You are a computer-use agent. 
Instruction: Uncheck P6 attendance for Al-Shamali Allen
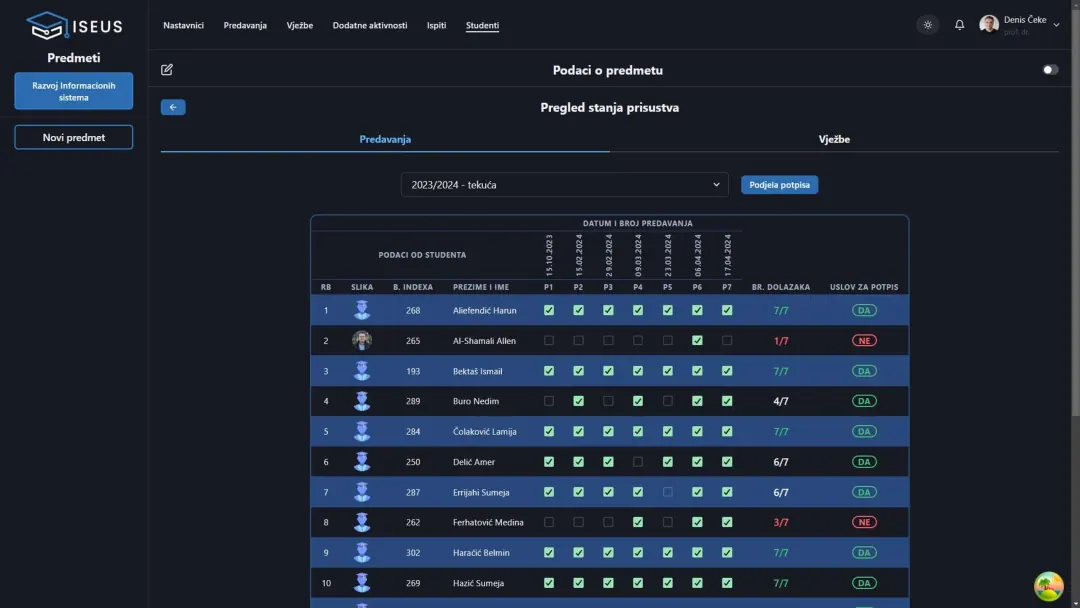click(x=697, y=340)
